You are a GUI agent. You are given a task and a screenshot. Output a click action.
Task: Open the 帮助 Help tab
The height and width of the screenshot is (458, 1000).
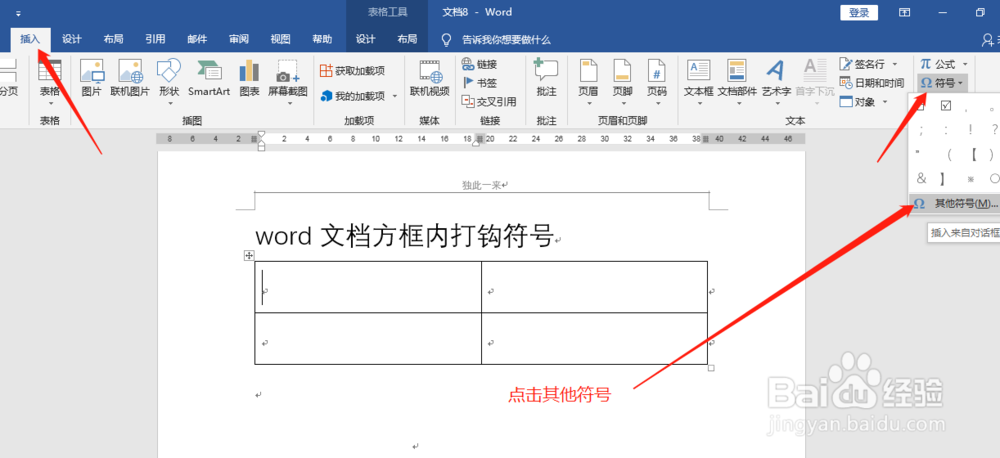[x=322, y=40]
